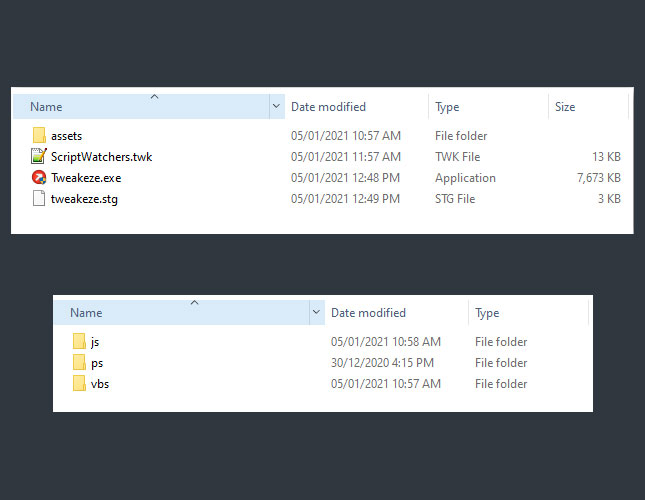The height and width of the screenshot is (500, 645).
Task: Click the Name header in bottom list
Action: [x=86, y=313]
